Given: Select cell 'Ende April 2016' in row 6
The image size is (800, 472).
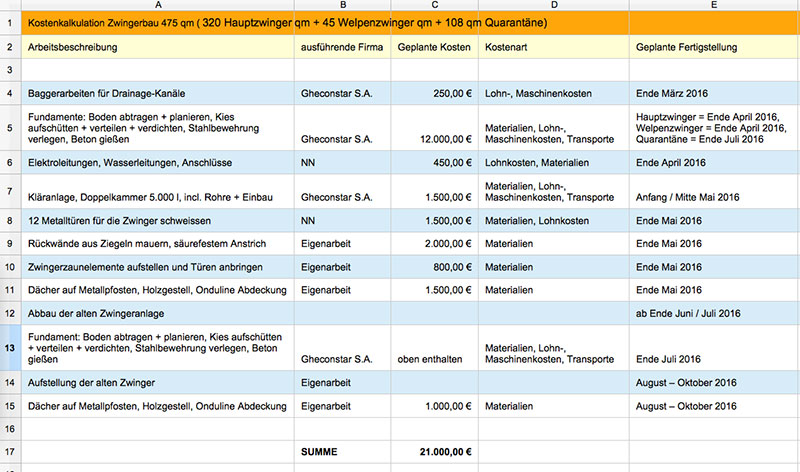Looking at the screenshot, I should [x=714, y=163].
